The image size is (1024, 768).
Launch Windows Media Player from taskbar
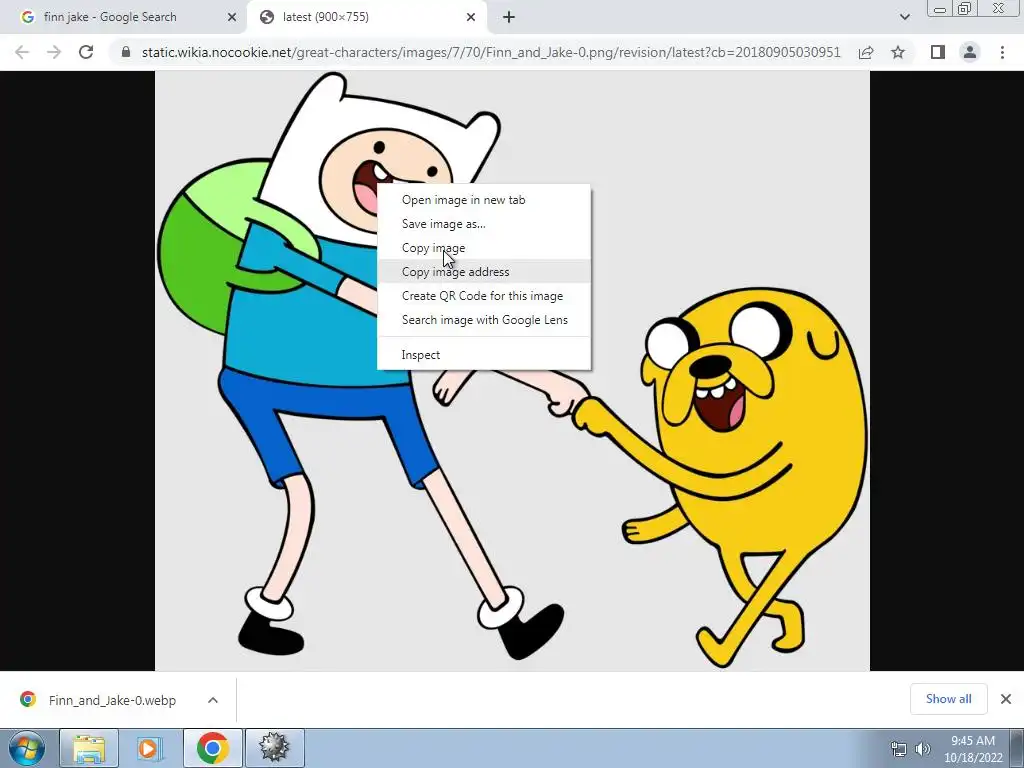(x=150, y=748)
